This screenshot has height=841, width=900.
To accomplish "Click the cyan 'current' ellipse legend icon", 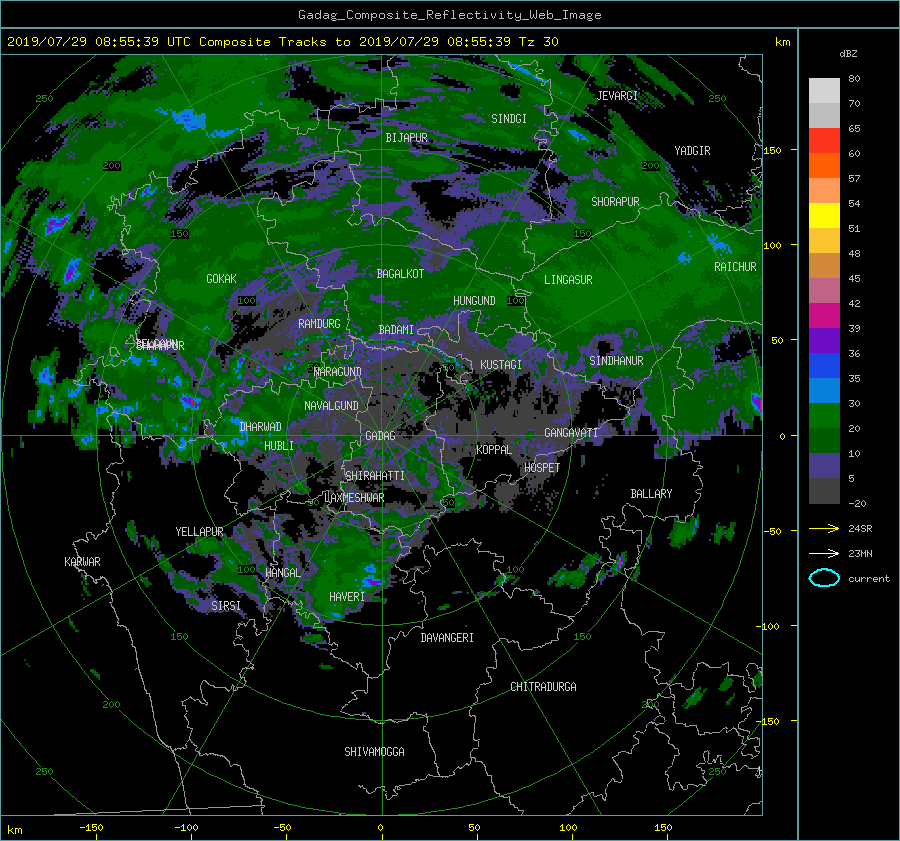I will click(x=824, y=578).
